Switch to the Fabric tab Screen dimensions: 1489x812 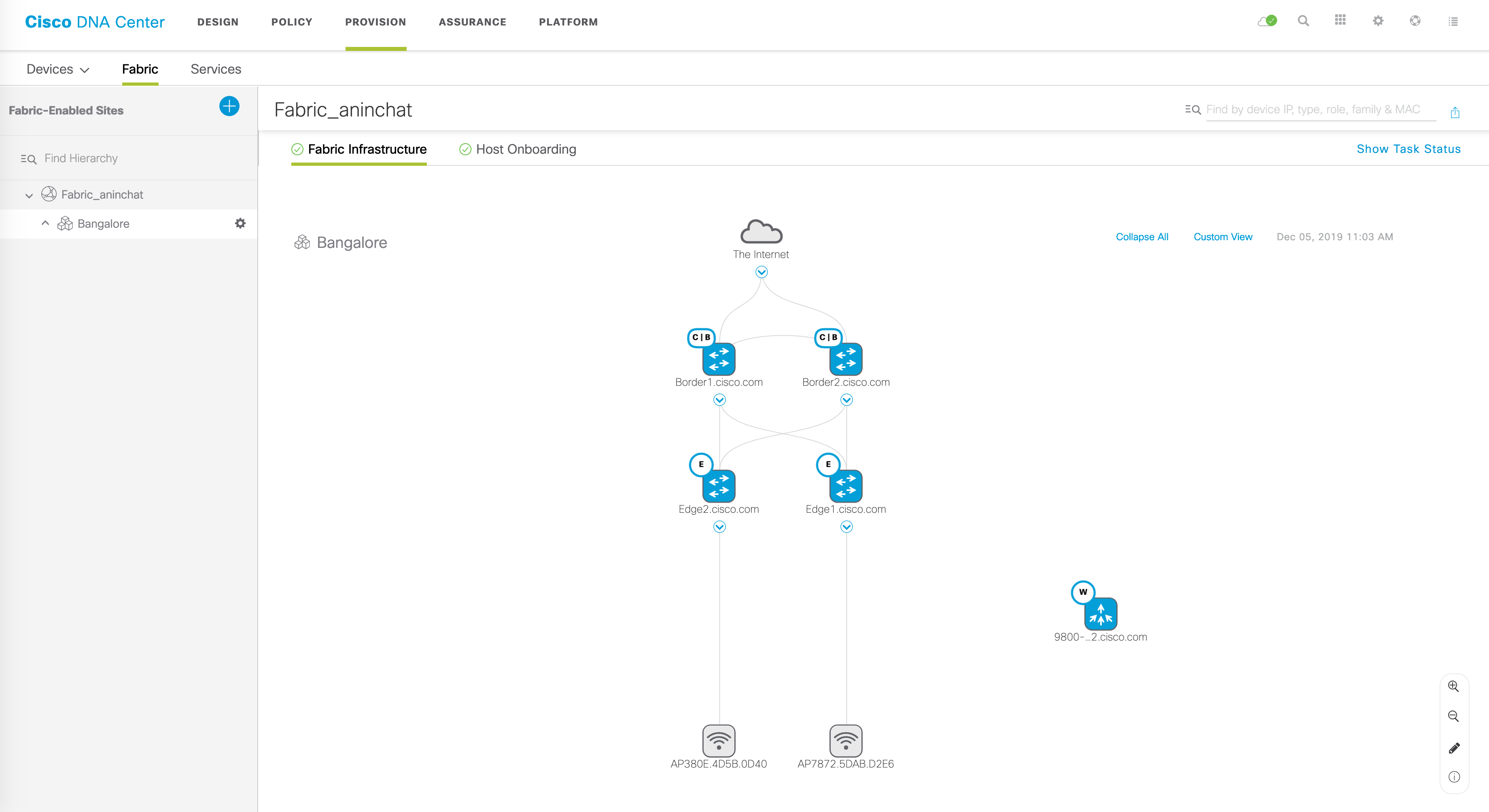click(x=140, y=69)
